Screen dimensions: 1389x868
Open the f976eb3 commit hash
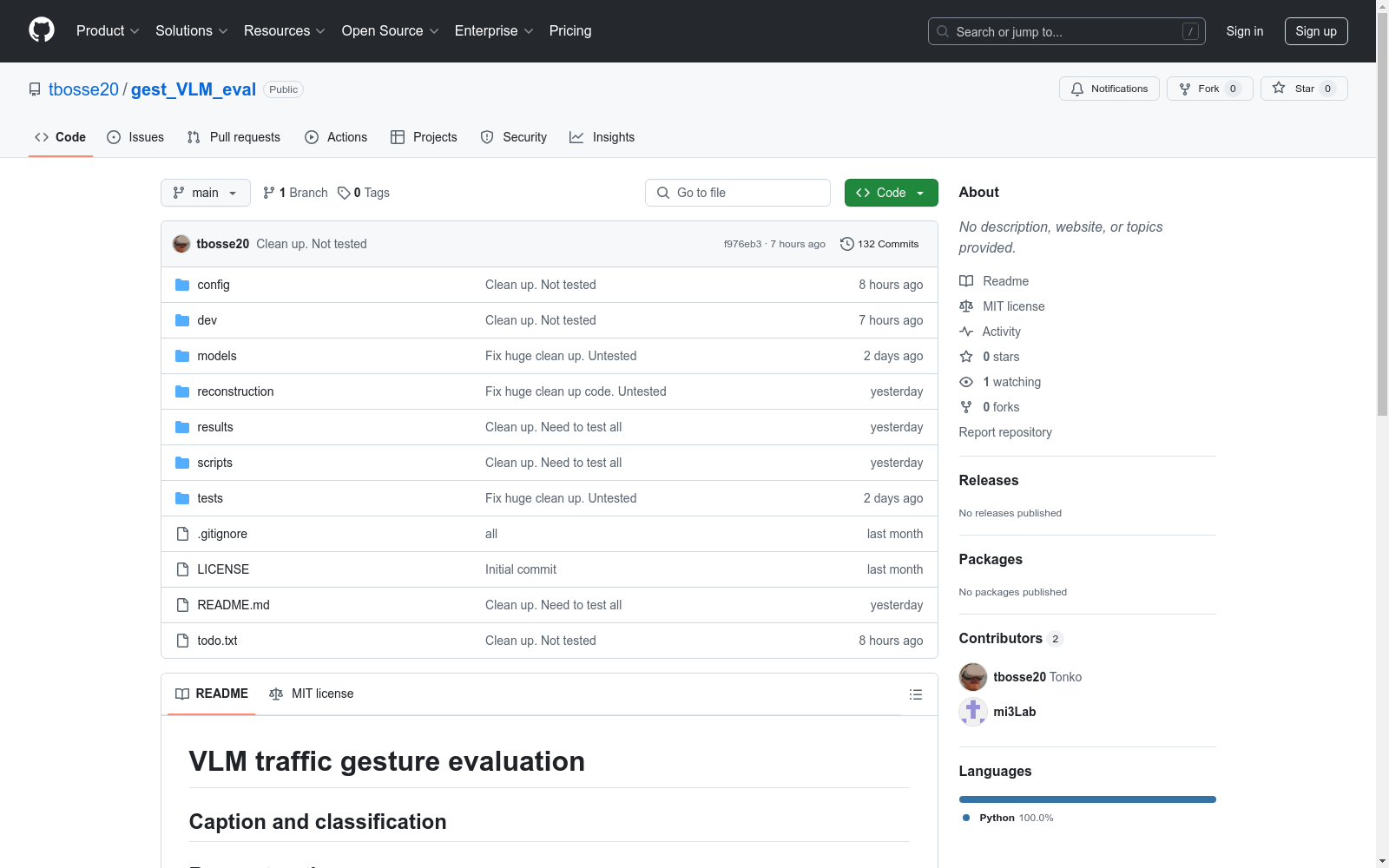pos(742,244)
